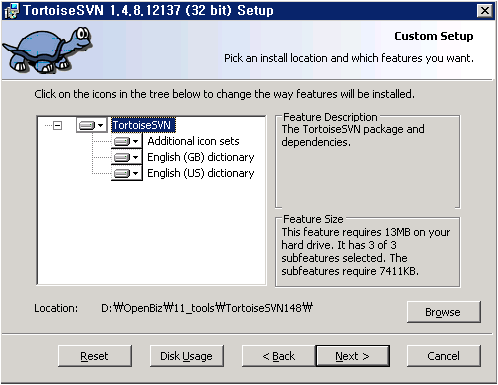Go back with the Back button
This screenshot has height=385, width=498.
click(x=279, y=356)
